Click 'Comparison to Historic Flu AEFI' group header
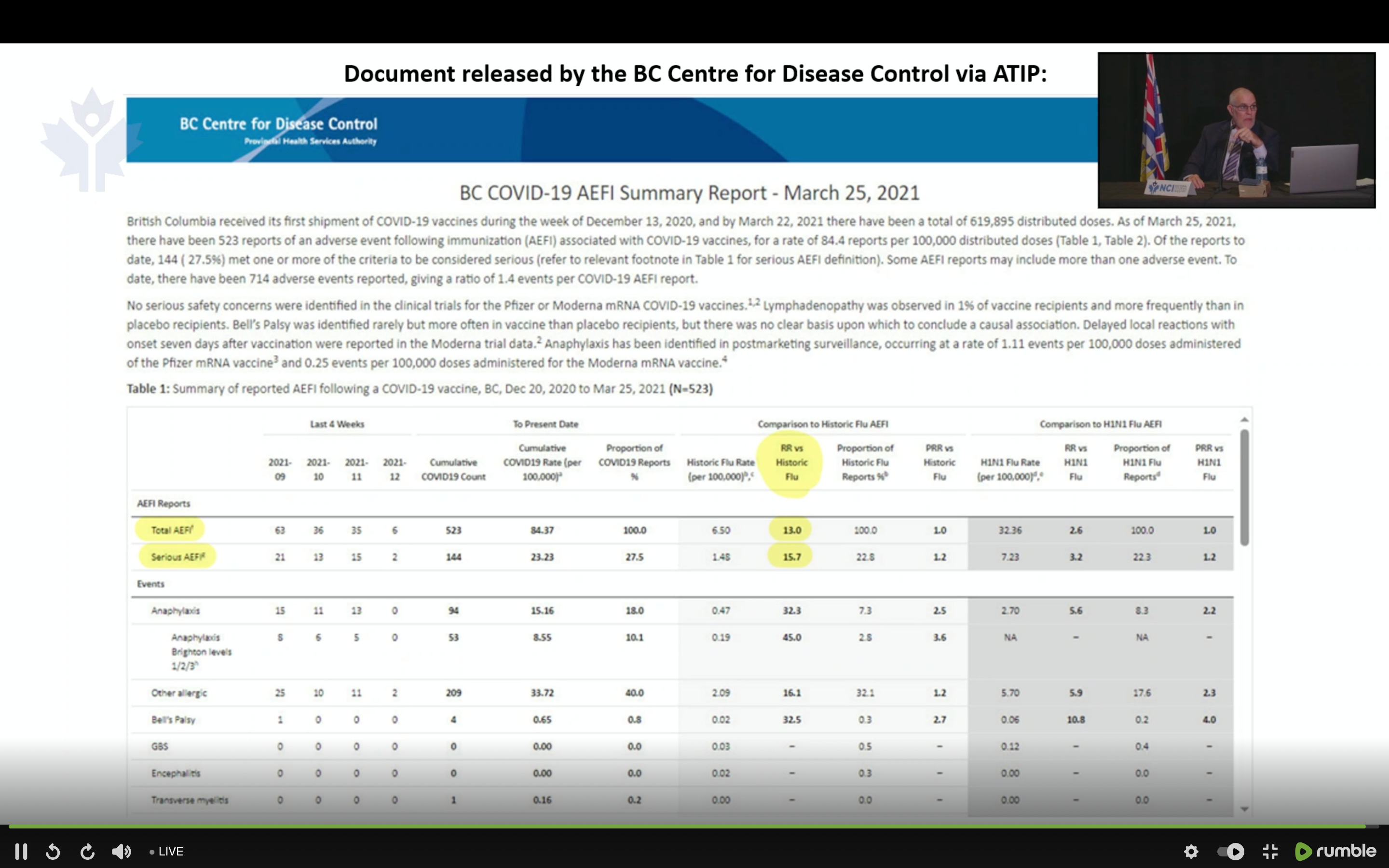 point(822,424)
